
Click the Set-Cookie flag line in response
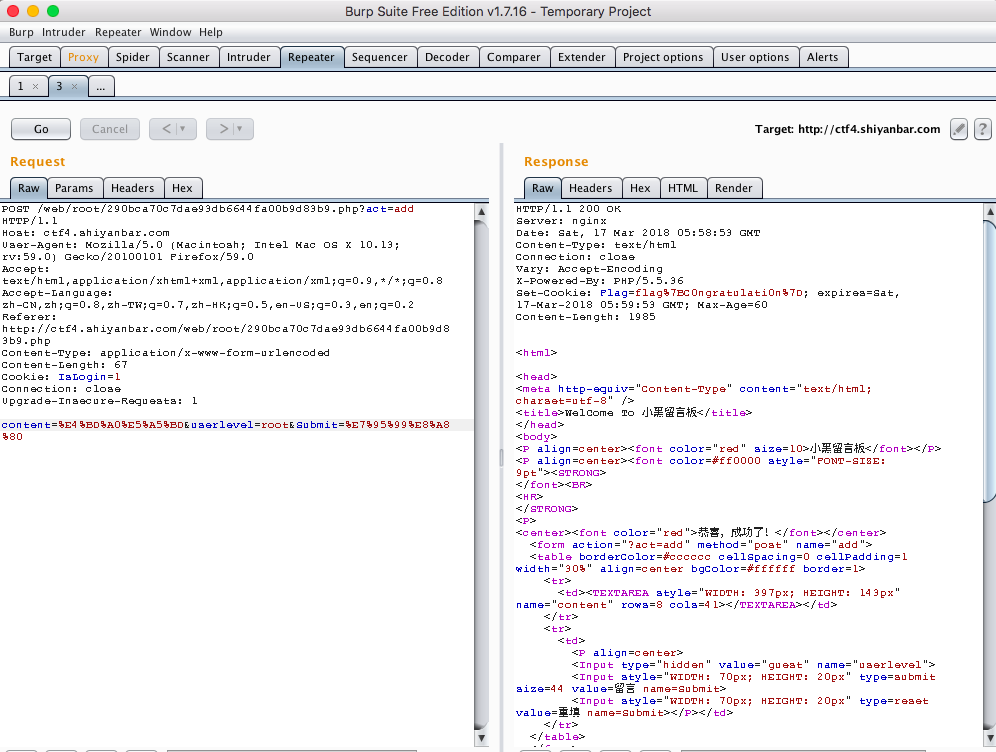[x=708, y=293]
